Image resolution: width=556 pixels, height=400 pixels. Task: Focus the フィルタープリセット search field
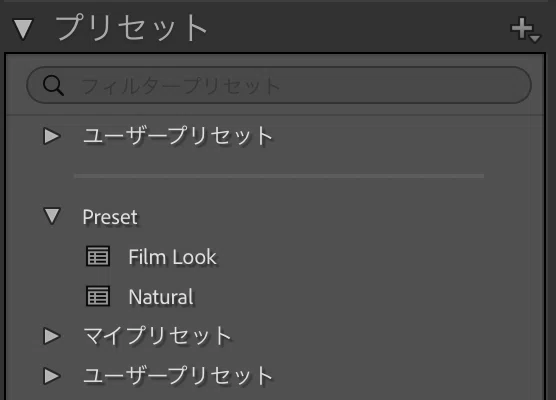[x=279, y=85]
